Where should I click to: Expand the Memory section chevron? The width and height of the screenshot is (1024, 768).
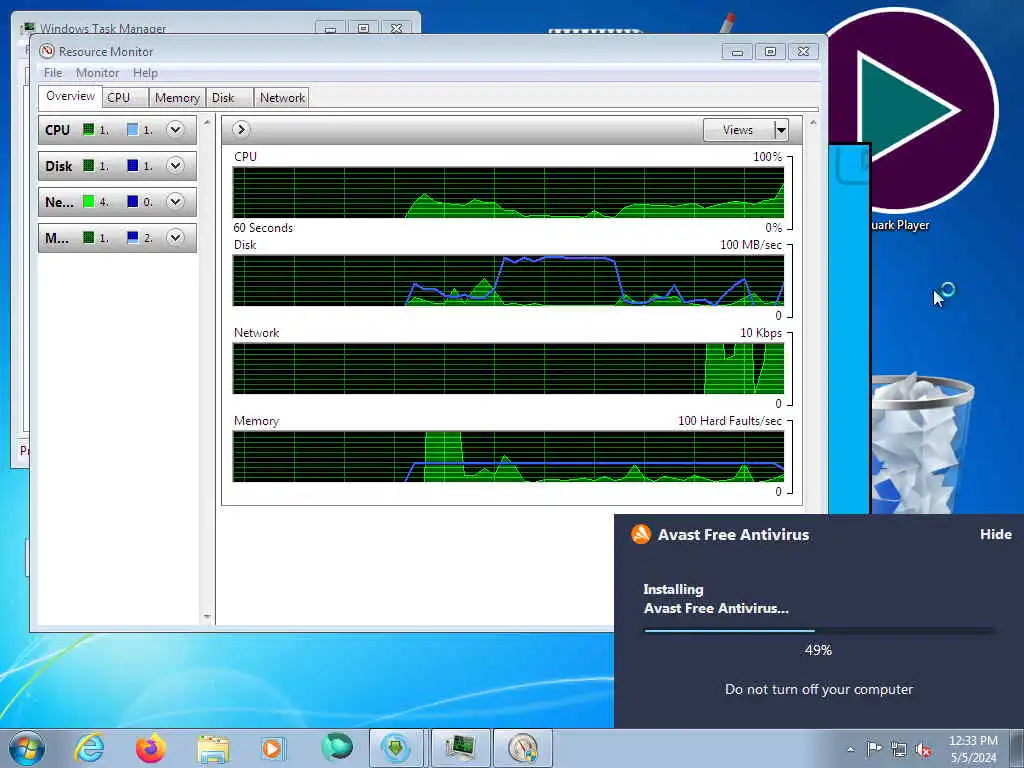coord(175,237)
